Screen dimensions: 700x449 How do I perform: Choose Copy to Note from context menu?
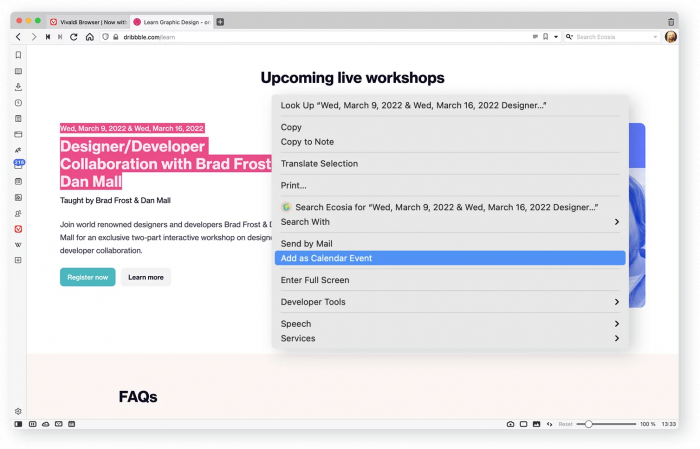coord(307,142)
